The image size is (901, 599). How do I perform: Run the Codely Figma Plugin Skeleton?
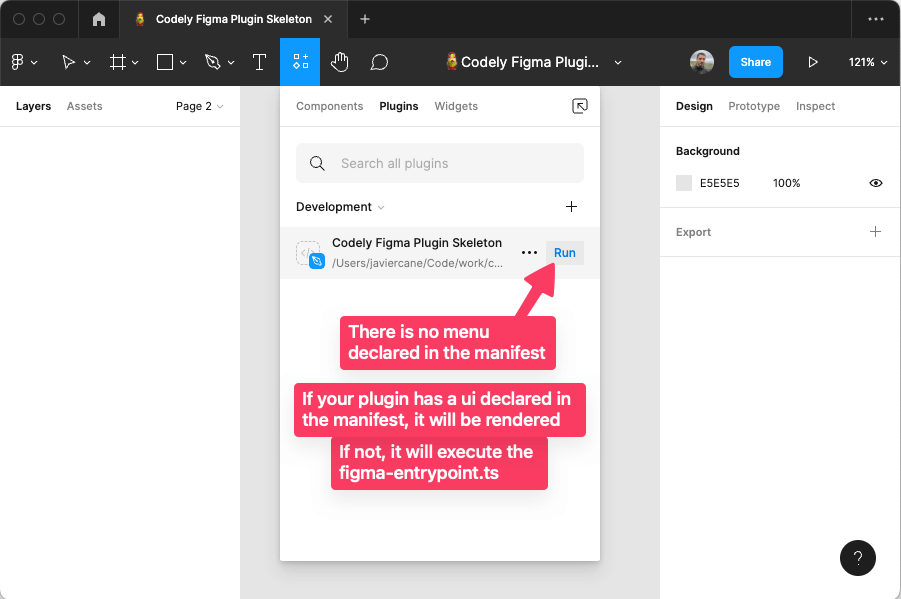(x=564, y=252)
